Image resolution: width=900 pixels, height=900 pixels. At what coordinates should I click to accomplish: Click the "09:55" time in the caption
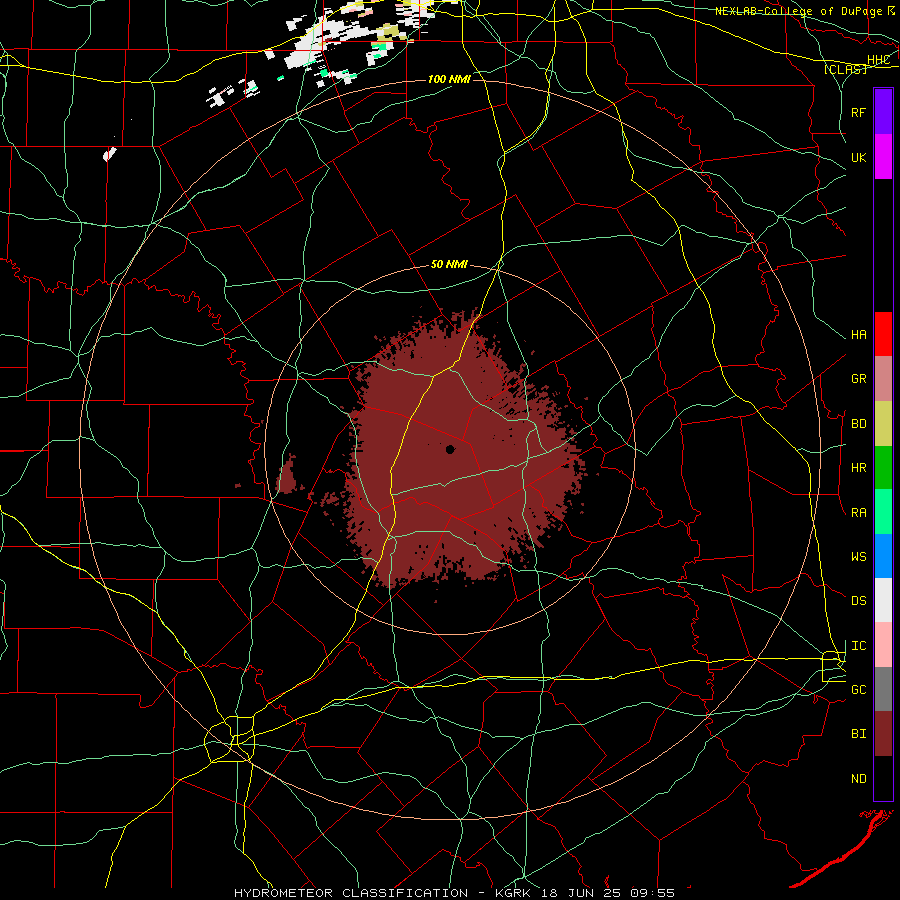pos(655,893)
